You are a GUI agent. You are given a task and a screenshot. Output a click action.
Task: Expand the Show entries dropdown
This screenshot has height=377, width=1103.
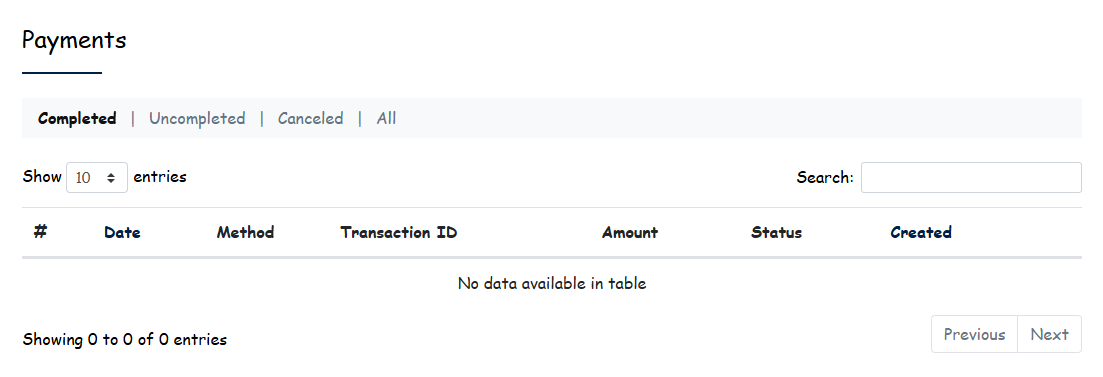97,177
